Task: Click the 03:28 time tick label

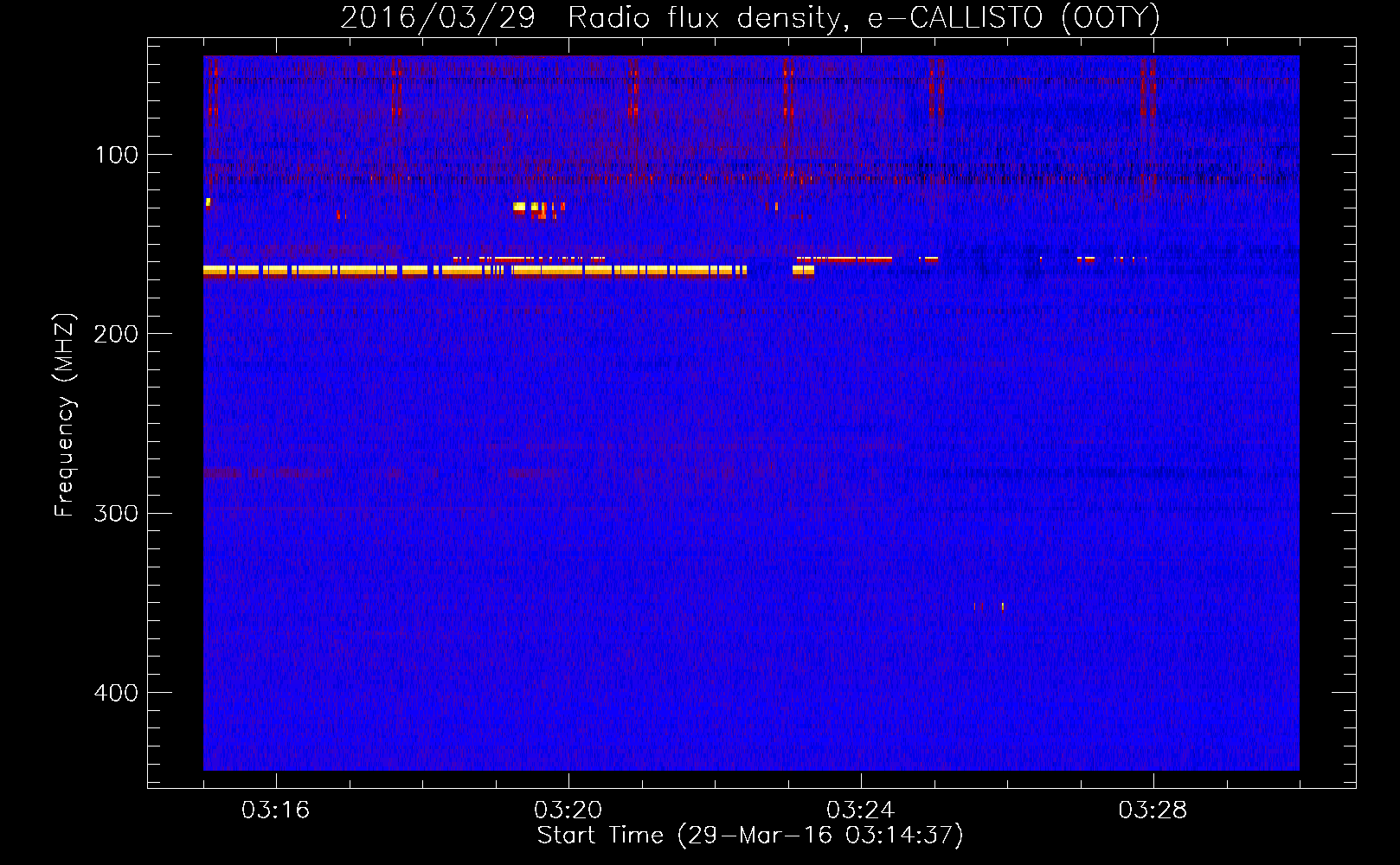Action: [1153, 811]
